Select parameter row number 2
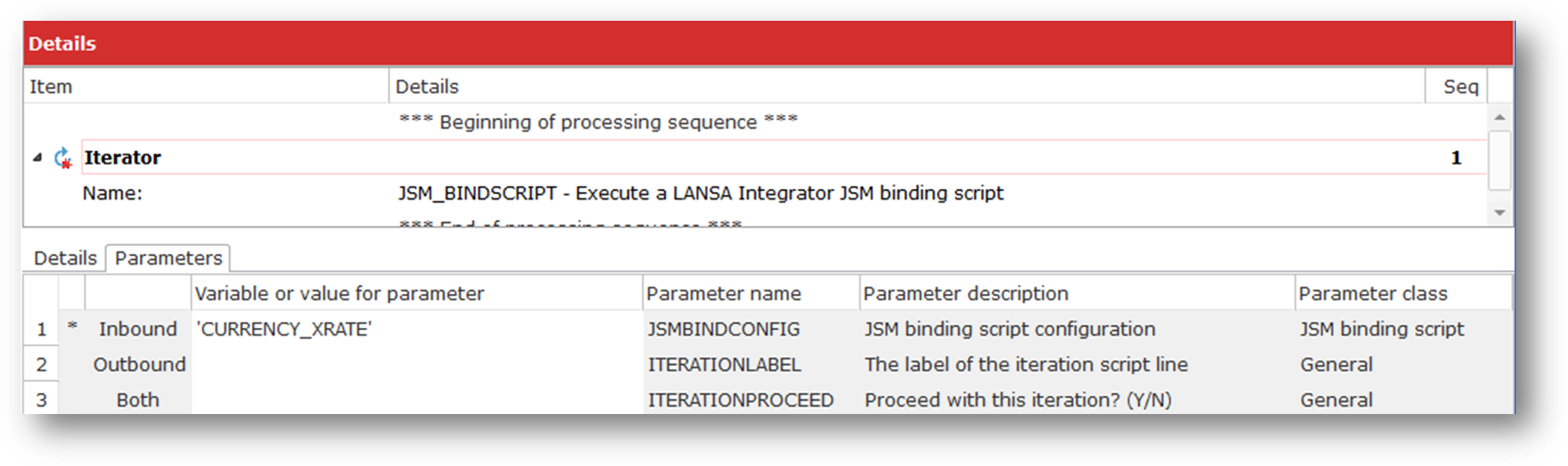 (42, 365)
